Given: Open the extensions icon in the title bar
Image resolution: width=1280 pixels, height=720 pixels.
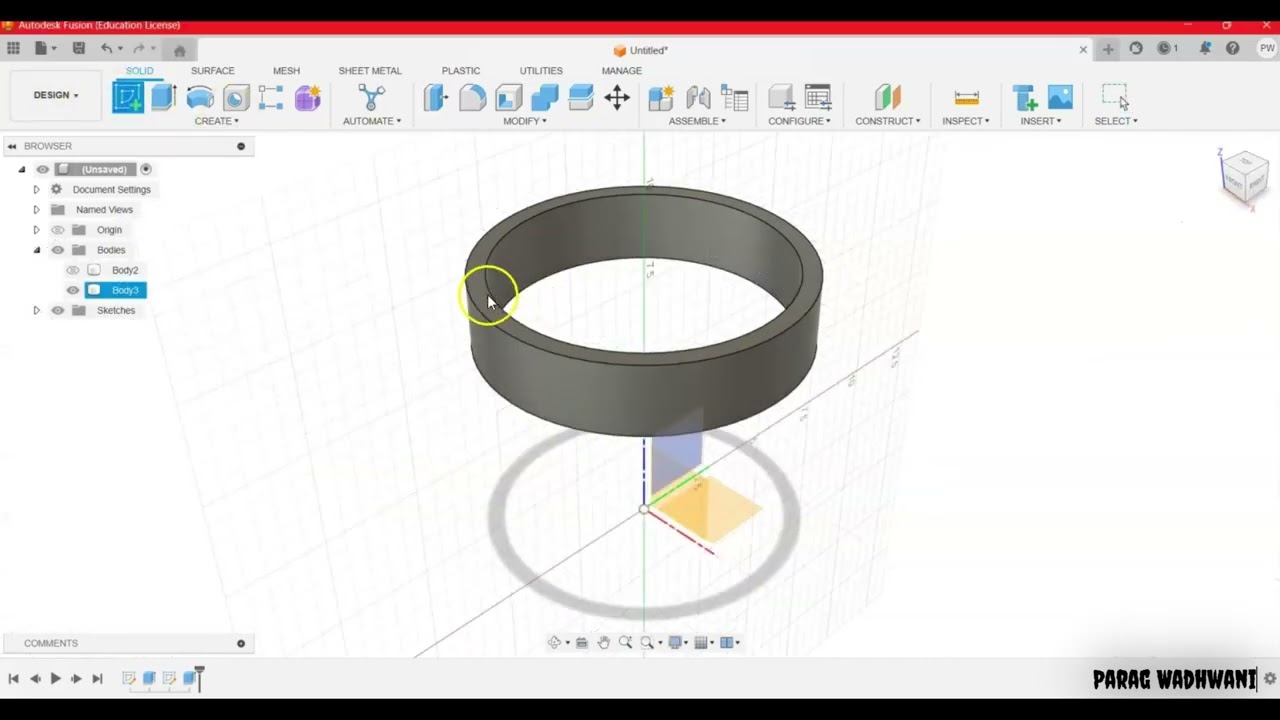Looking at the screenshot, I should (1136, 48).
